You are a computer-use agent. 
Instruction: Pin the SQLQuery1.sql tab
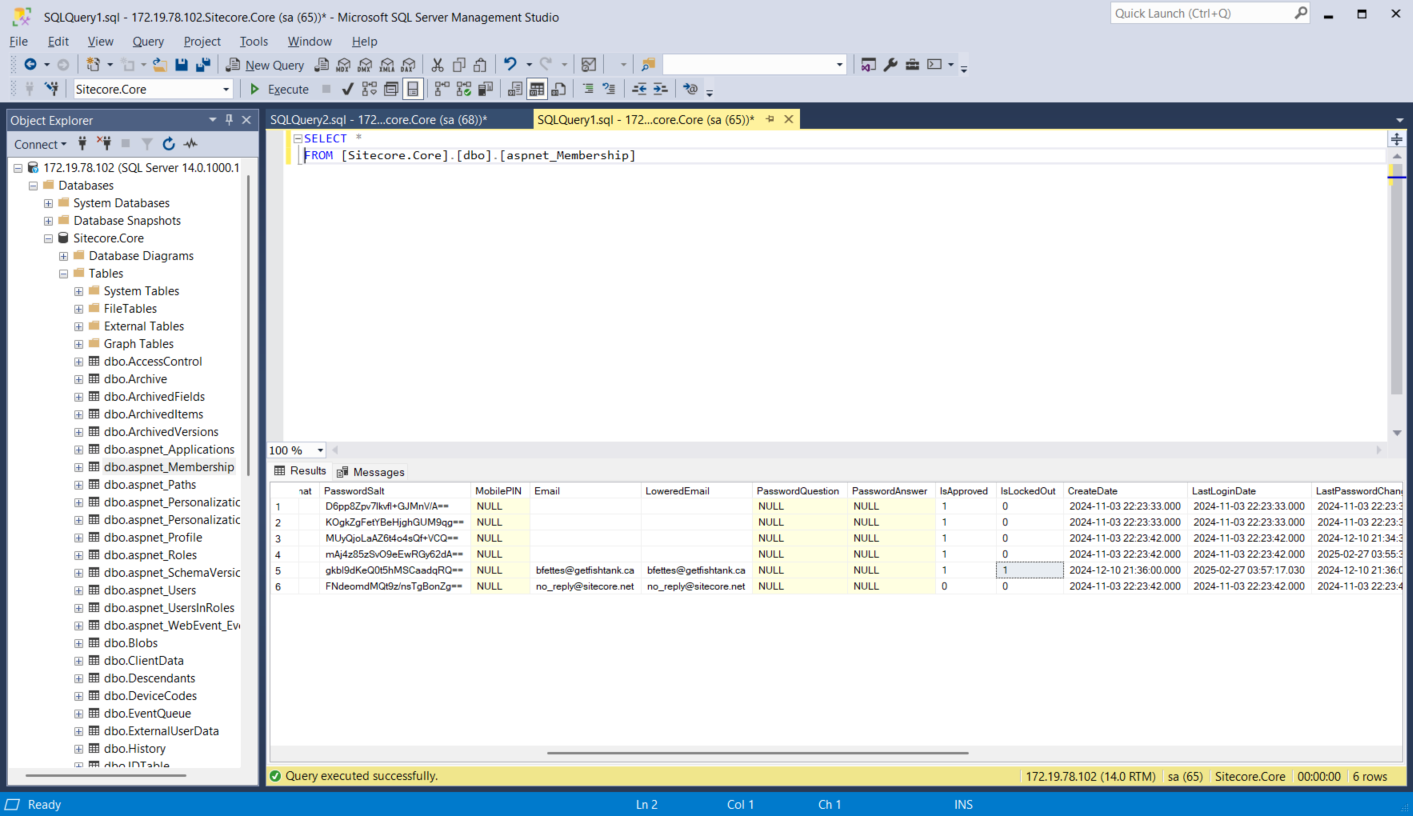(x=770, y=119)
